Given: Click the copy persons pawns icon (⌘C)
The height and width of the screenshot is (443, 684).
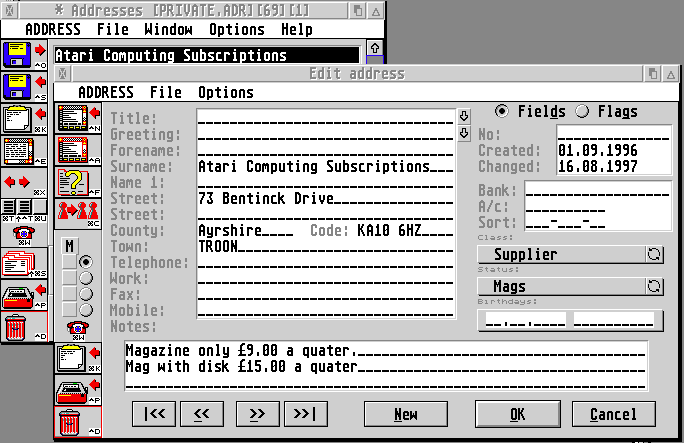Looking at the screenshot, I should click(78, 214).
